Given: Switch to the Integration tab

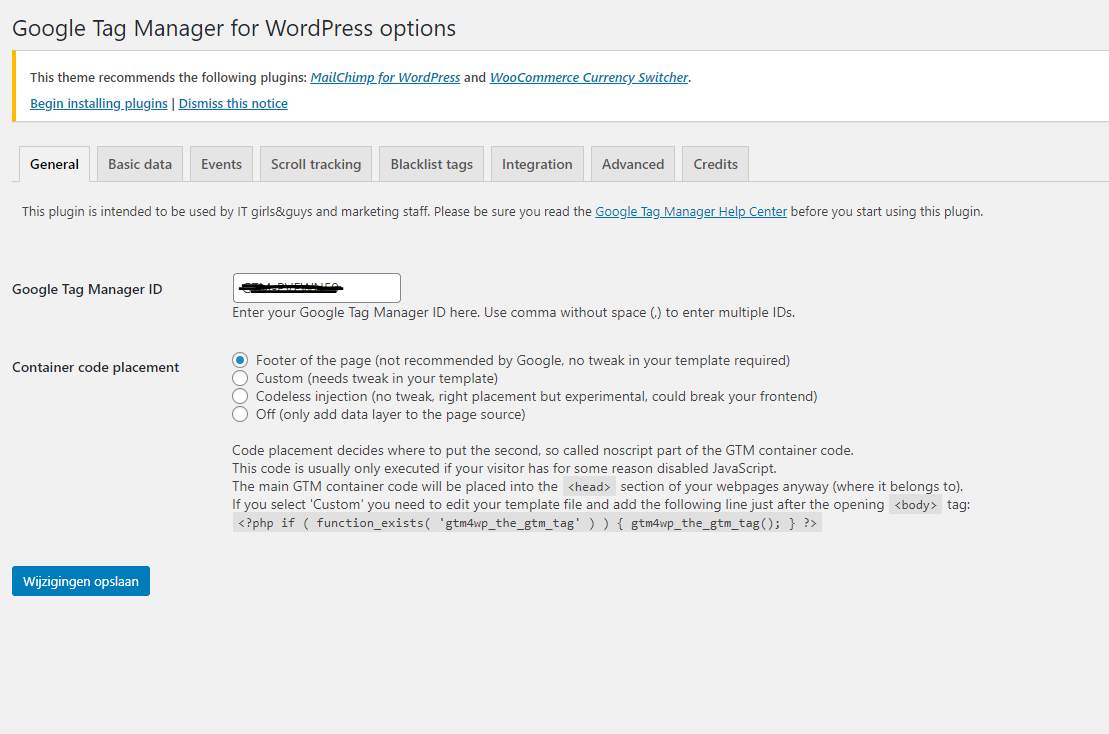Looking at the screenshot, I should click(x=538, y=164).
